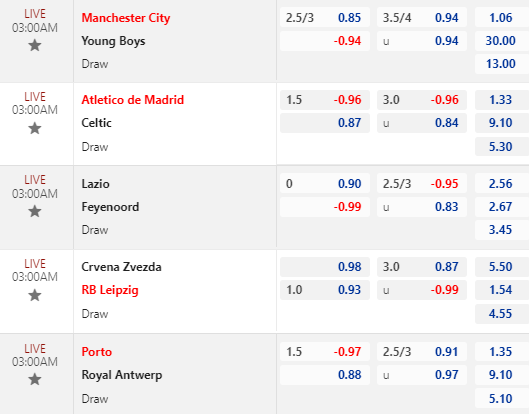The height and width of the screenshot is (414, 529).
Task: Choose draw odds 13.00 for Manchester City match
Action: [502, 64]
